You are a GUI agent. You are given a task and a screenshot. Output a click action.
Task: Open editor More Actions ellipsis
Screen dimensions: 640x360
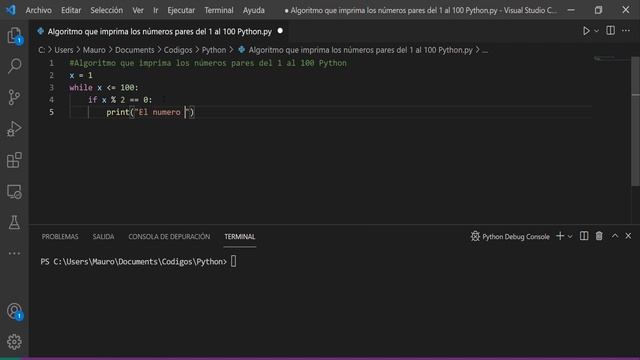point(626,31)
